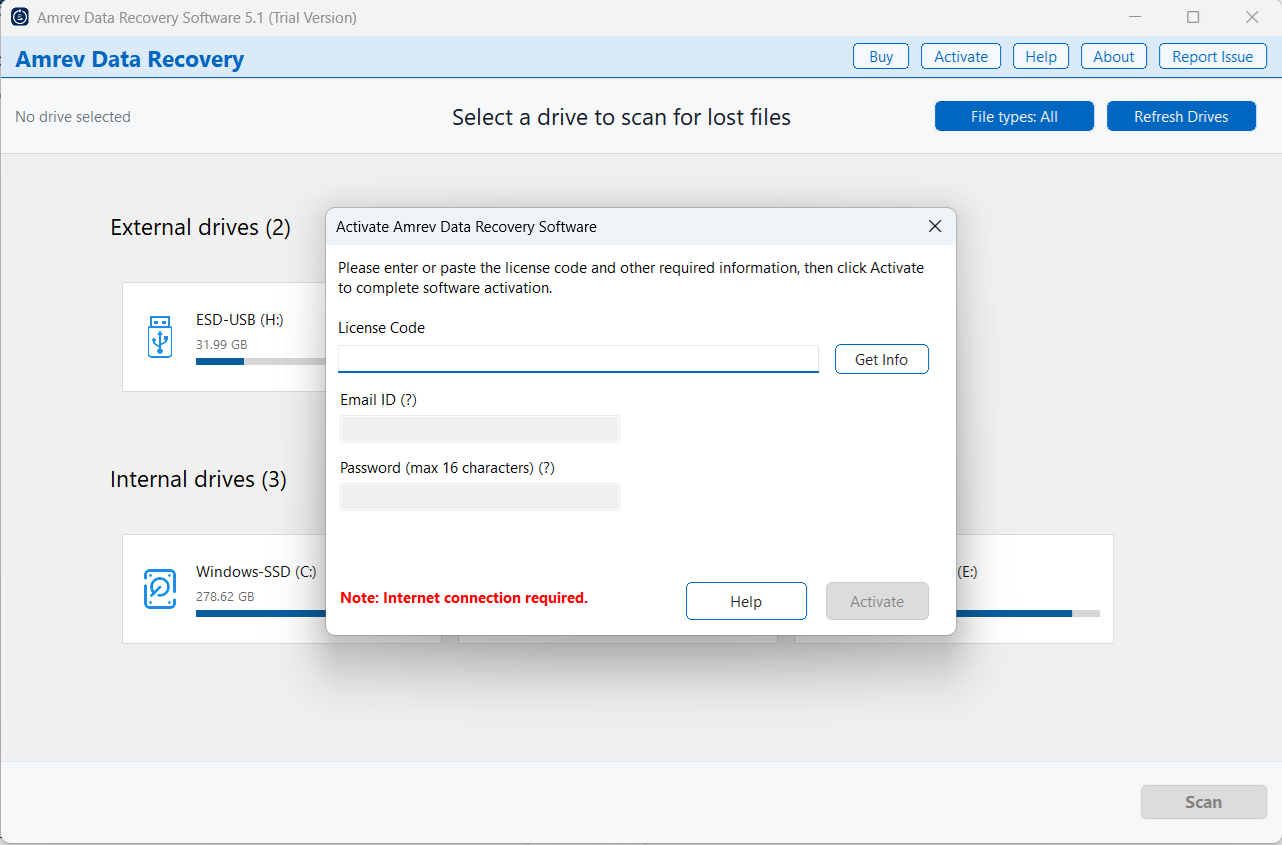
Task: Select the Windows-SSD (C:) drive label
Action: (x=256, y=572)
